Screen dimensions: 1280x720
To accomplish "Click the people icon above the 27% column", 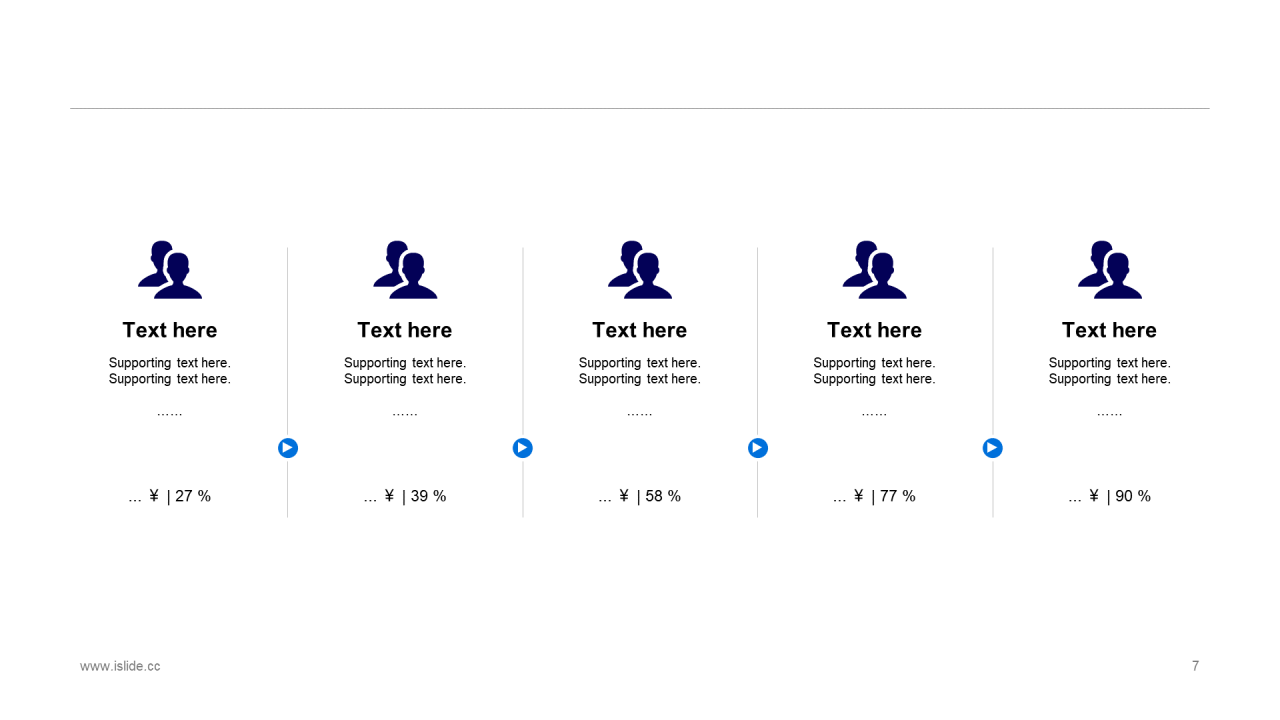I will tap(170, 270).
